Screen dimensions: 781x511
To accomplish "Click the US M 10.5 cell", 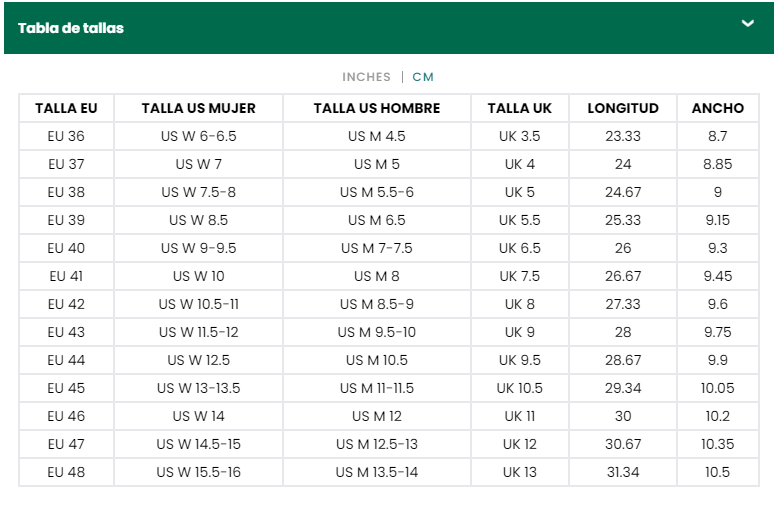I will pos(377,360).
